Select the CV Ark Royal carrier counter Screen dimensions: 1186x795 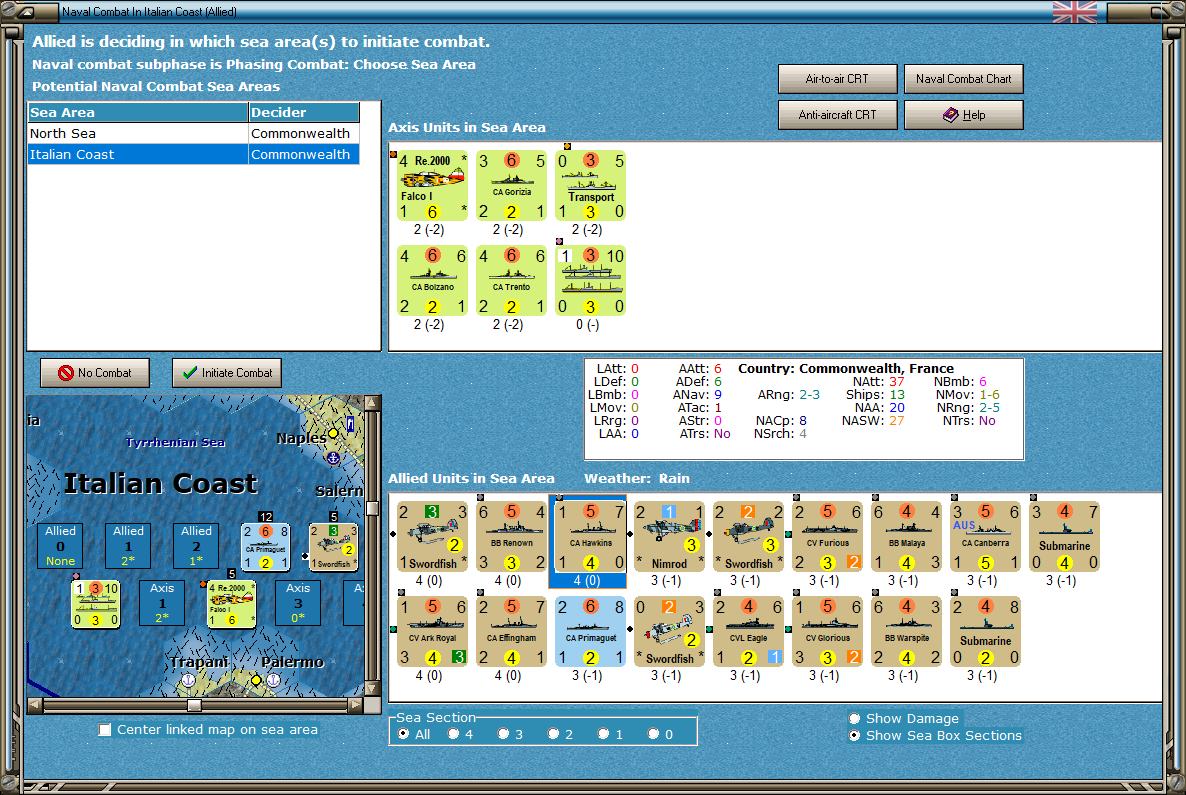[x=432, y=632]
